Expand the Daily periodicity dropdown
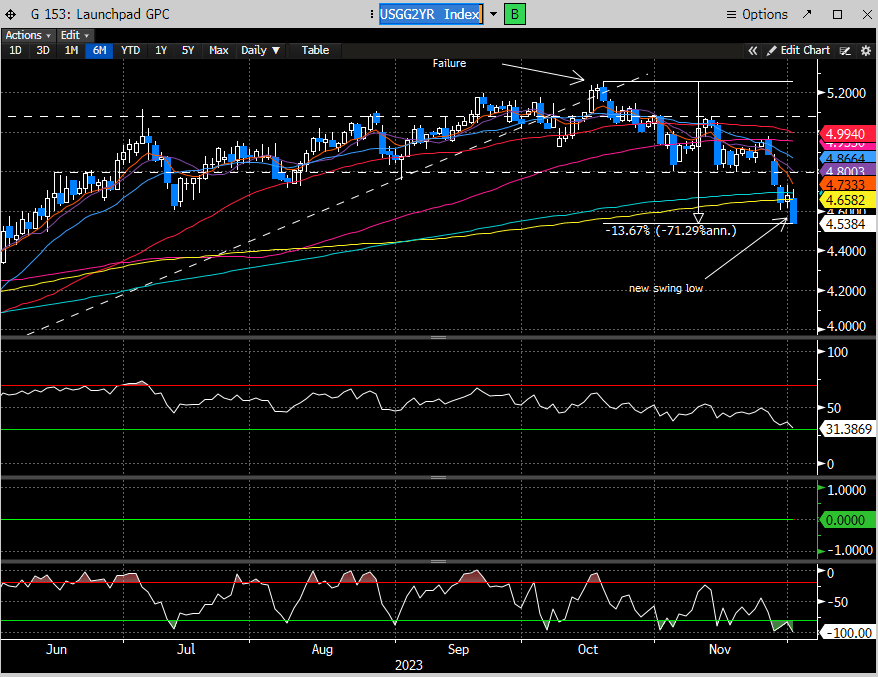 tap(260, 50)
